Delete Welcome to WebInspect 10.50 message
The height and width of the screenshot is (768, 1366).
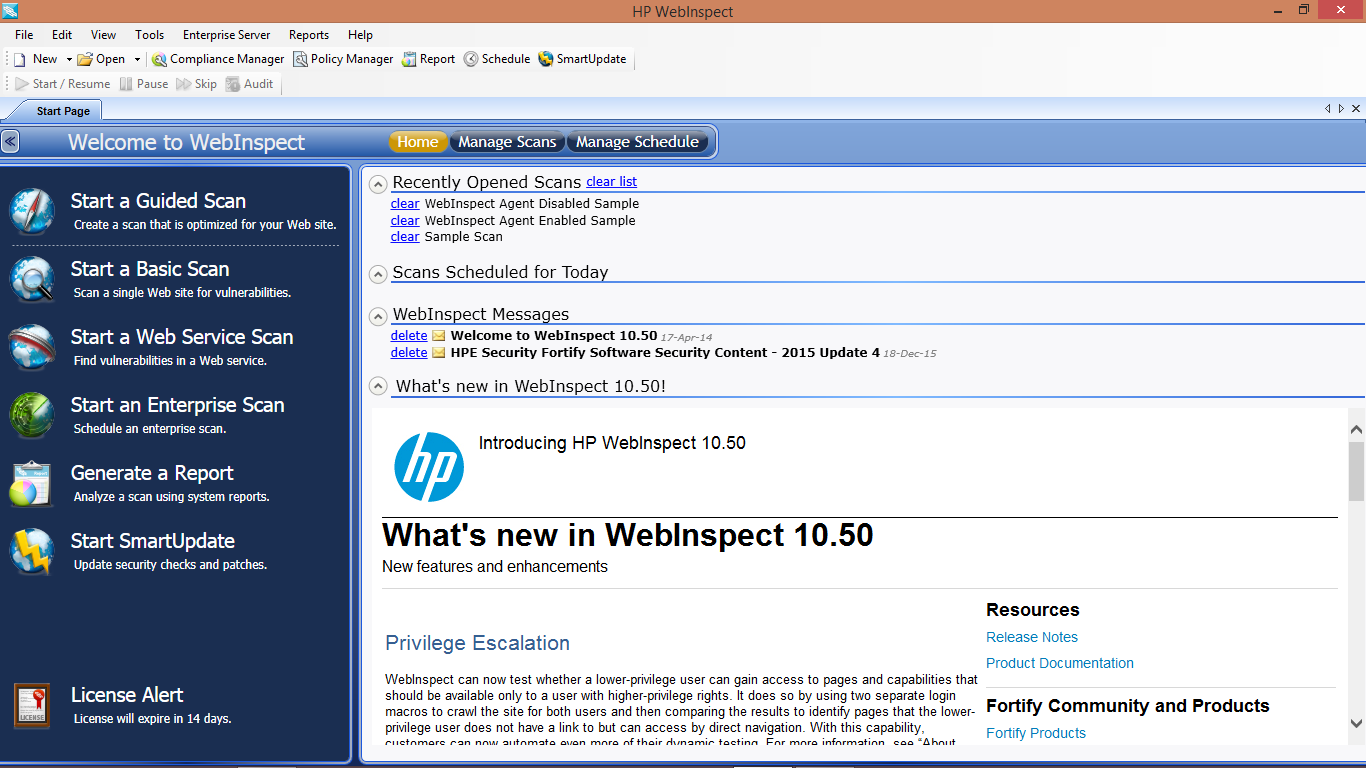409,336
